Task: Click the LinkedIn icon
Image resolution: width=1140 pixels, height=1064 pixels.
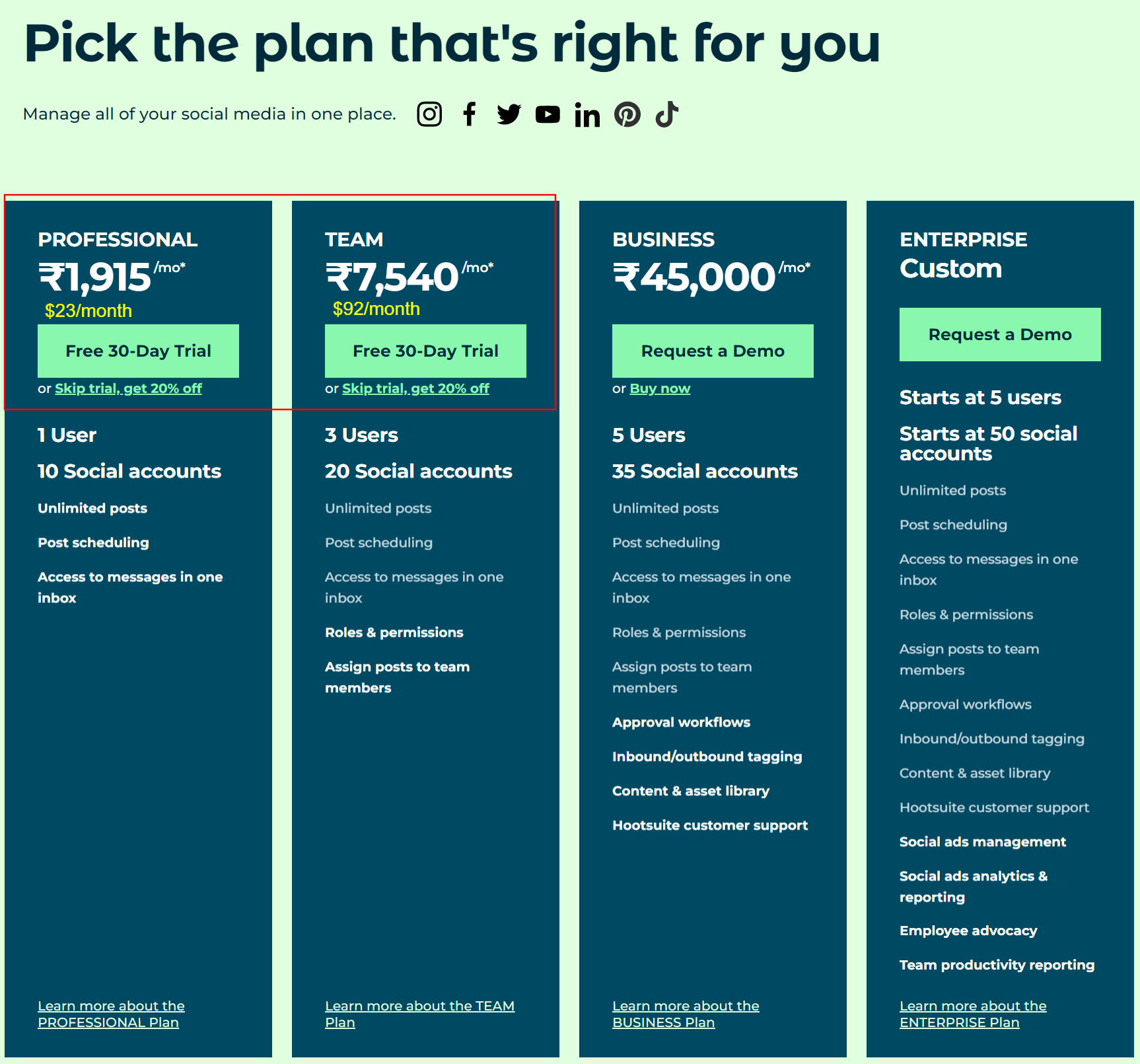Action: [x=587, y=115]
